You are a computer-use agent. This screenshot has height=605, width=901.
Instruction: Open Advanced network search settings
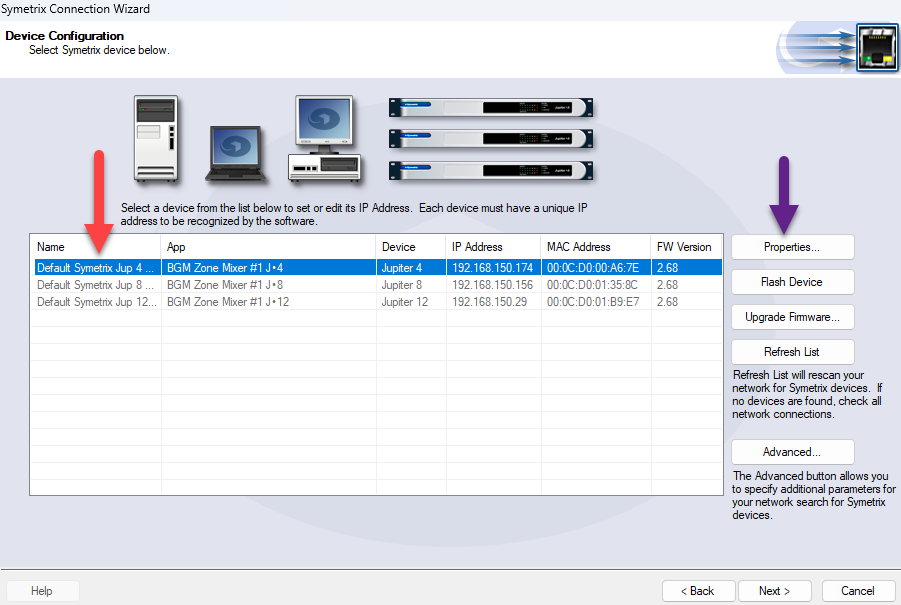[x=792, y=452]
